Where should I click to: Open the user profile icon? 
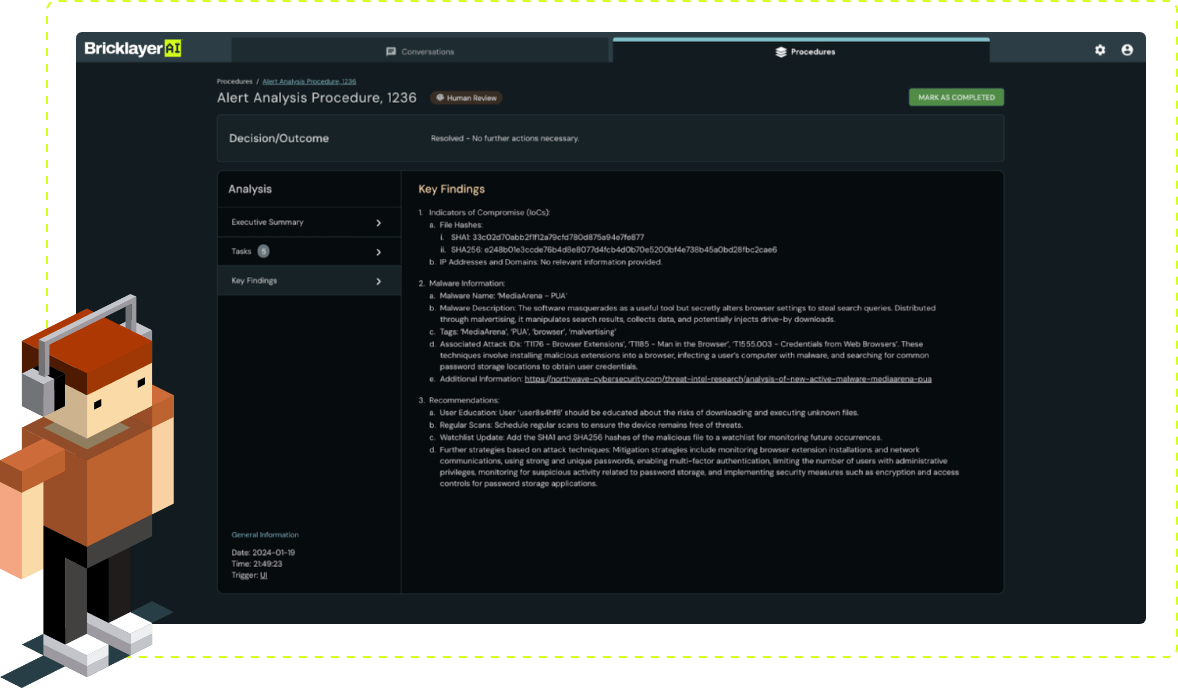coord(1128,49)
